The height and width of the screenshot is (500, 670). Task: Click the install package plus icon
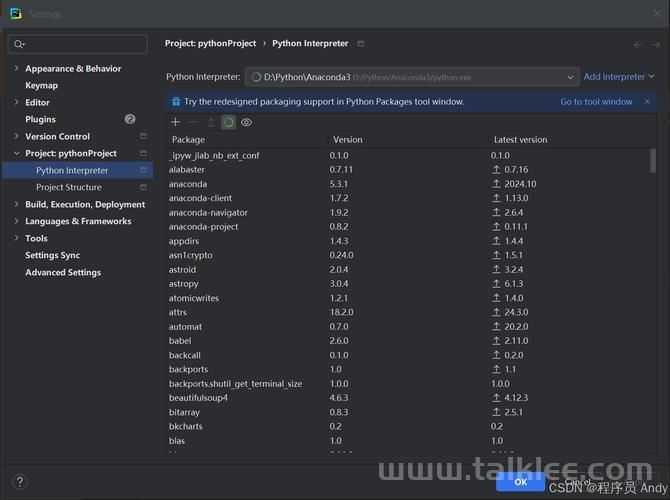click(175, 122)
